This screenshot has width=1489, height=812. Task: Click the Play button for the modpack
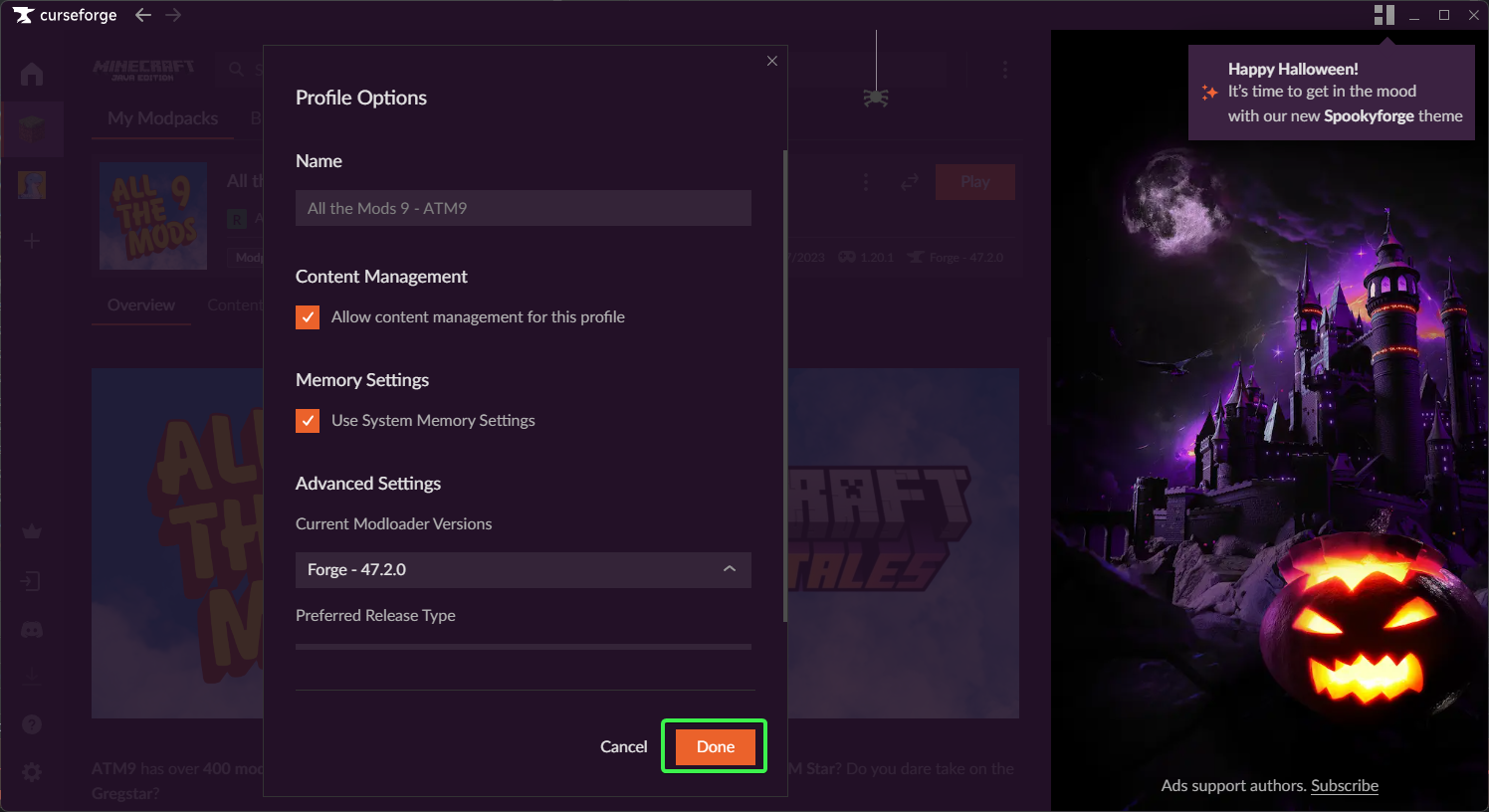coord(975,182)
